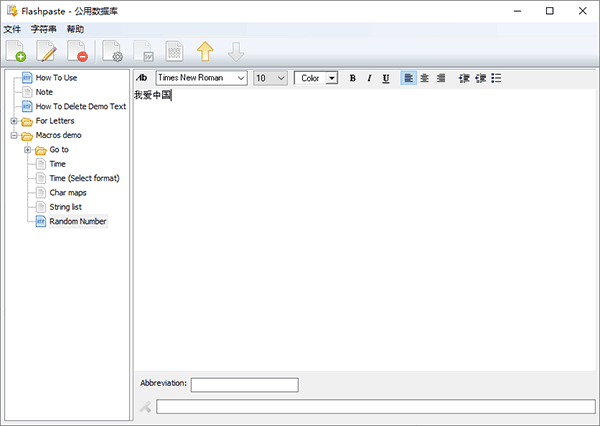Click the delete string icon with red minus
The width and height of the screenshot is (600, 426).
tap(77, 51)
